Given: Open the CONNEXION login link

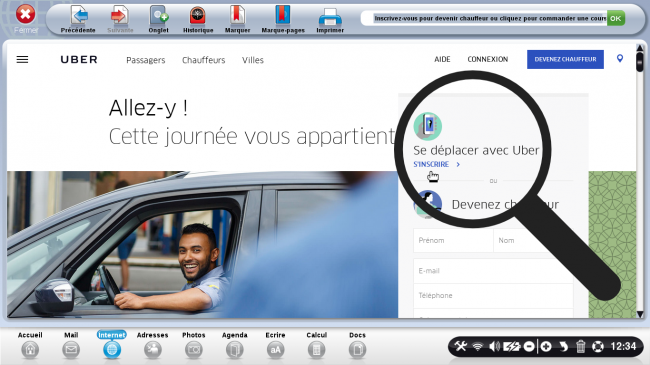Looking at the screenshot, I should [488, 59].
